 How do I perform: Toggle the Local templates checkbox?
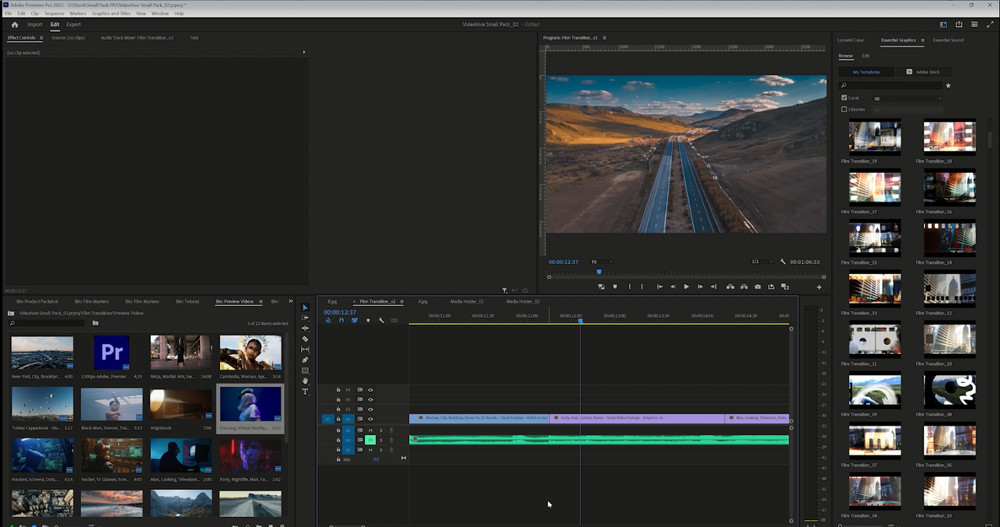pos(844,98)
